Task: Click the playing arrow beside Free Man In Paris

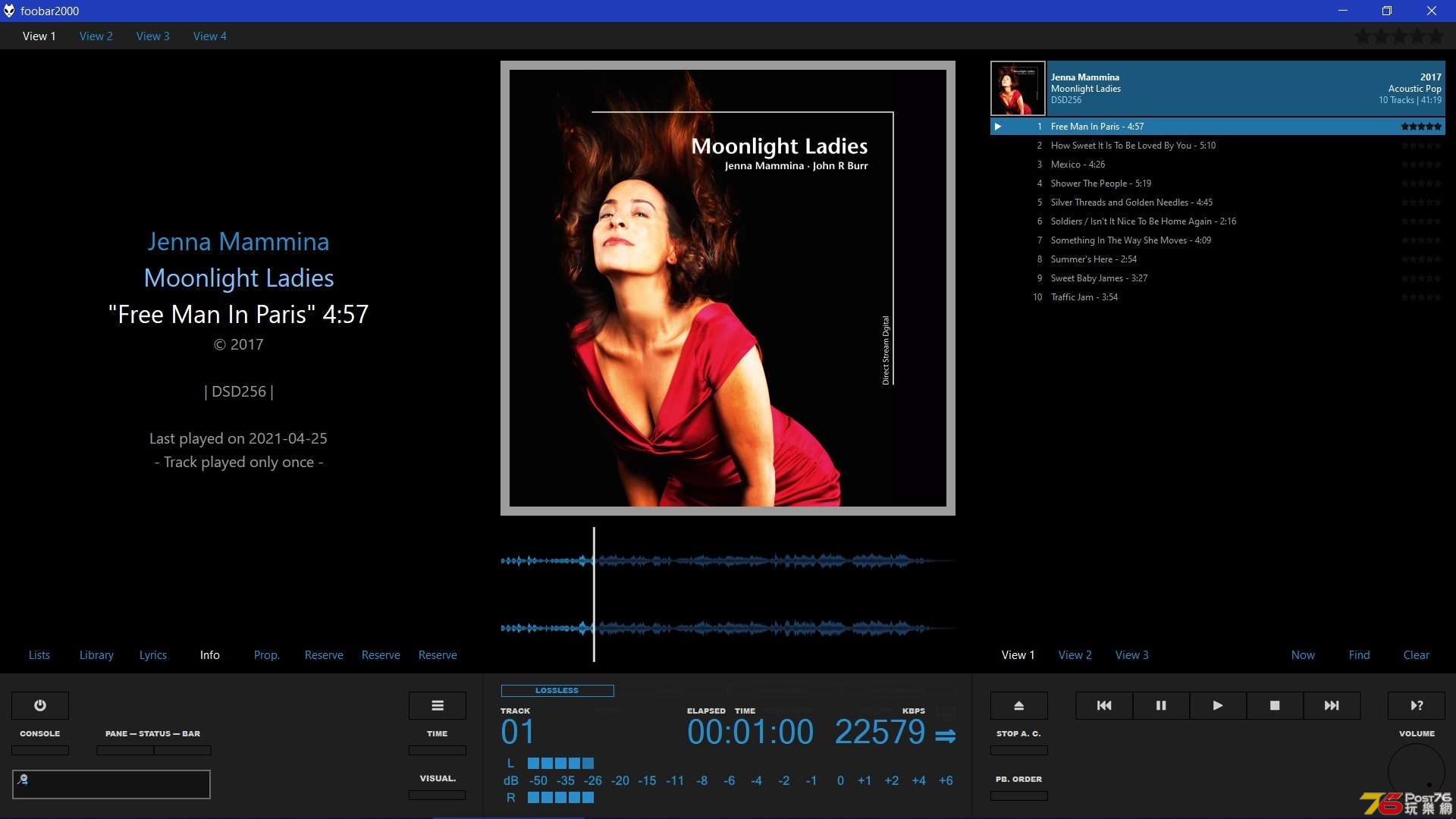Action: coord(998,127)
